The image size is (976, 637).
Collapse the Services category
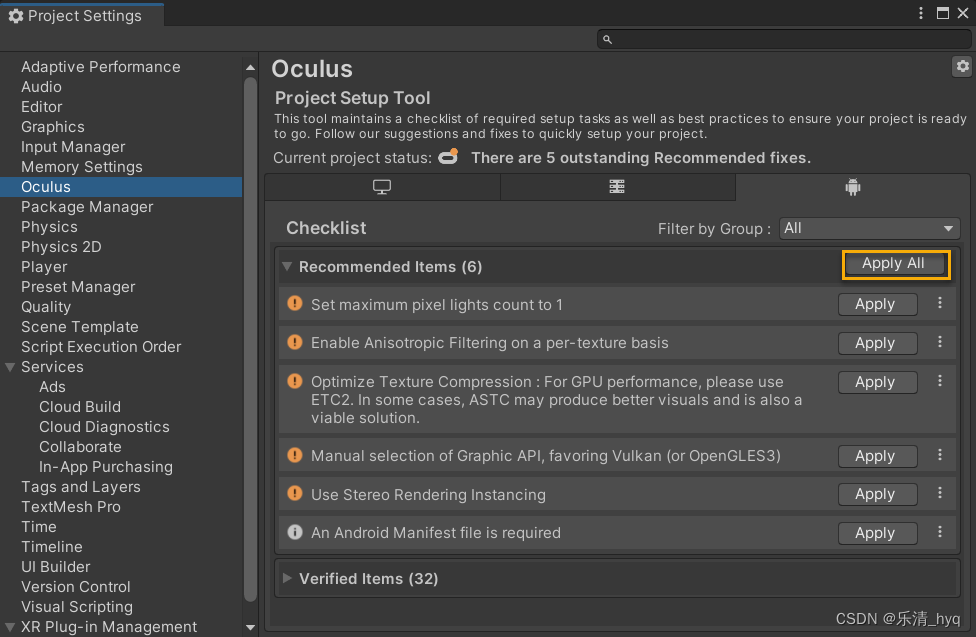point(10,367)
